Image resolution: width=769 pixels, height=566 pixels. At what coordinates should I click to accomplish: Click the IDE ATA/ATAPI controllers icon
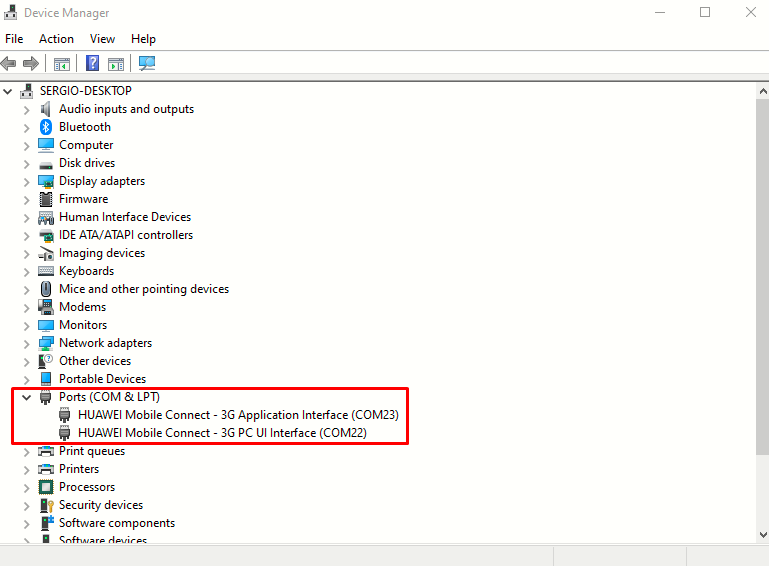(x=46, y=235)
